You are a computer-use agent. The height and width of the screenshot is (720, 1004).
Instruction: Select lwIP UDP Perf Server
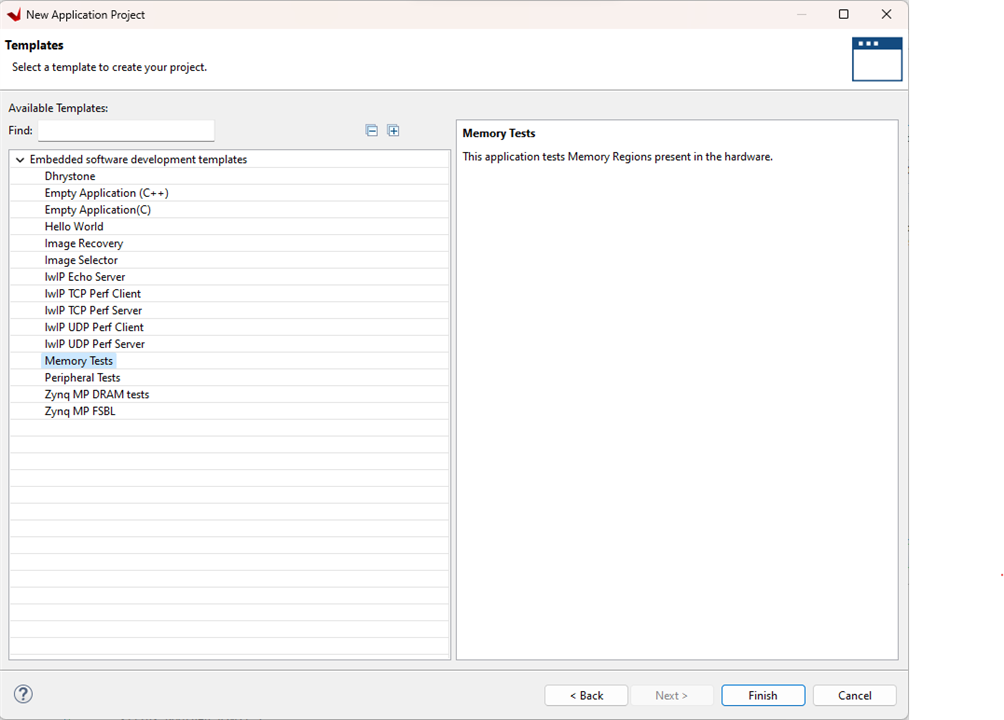click(x=94, y=344)
